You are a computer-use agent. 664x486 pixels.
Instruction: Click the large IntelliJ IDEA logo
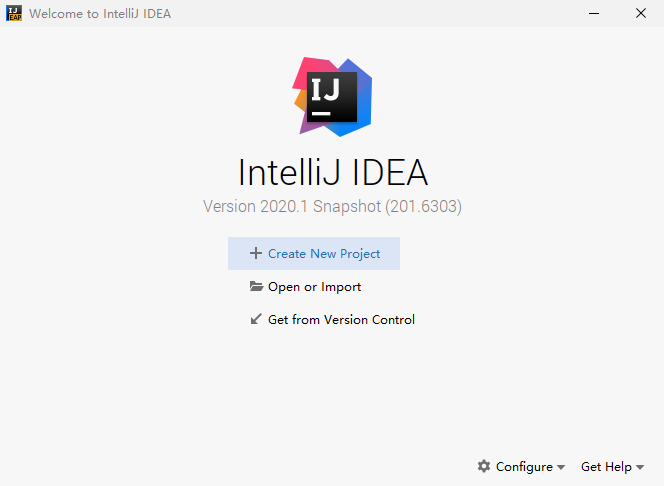(332, 96)
